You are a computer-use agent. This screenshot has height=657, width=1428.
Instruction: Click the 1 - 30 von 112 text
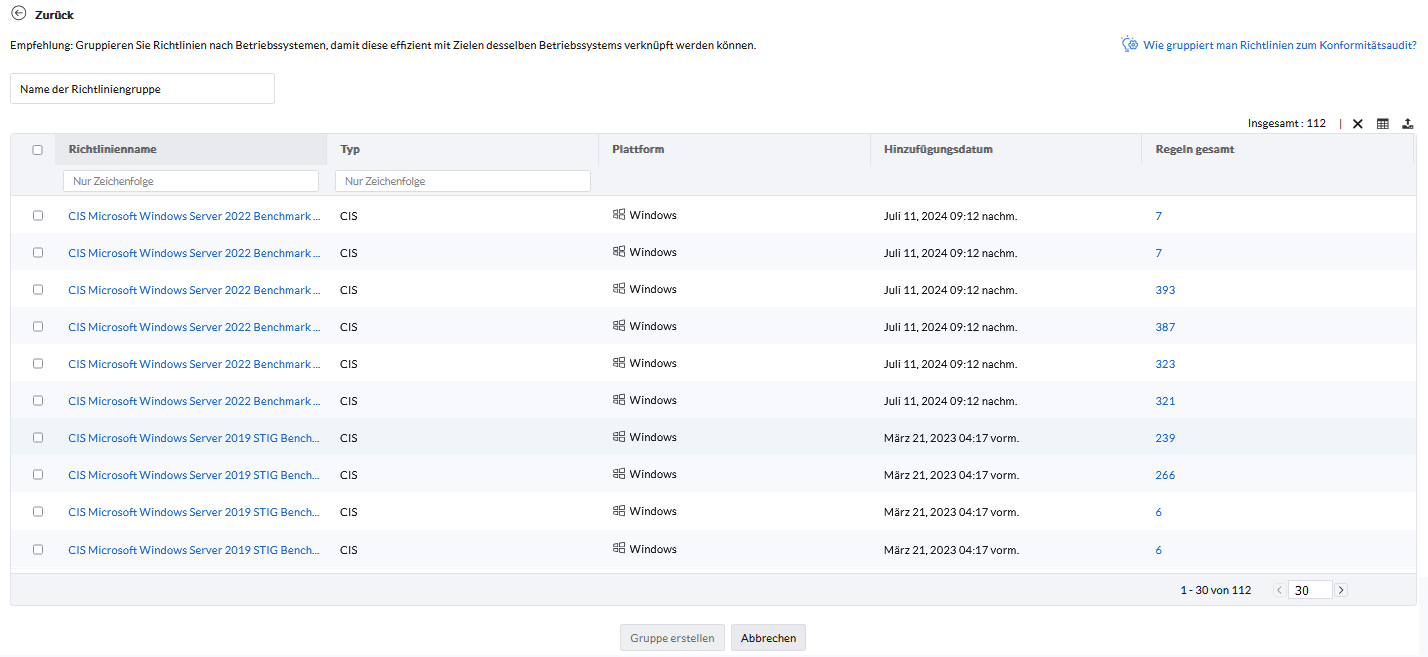(x=1215, y=590)
